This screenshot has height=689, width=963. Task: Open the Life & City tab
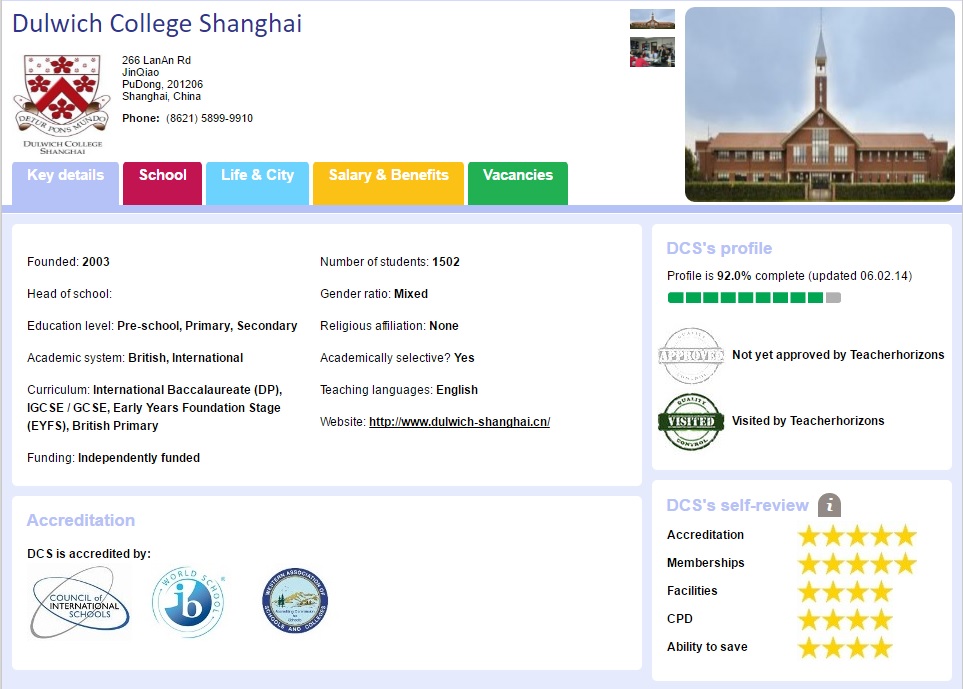(257, 183)
